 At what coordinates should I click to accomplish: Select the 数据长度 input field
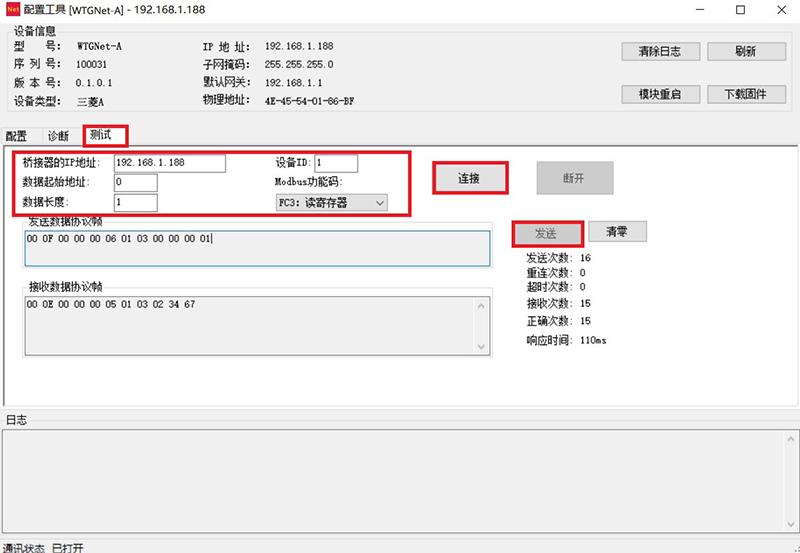pos(135,203)
